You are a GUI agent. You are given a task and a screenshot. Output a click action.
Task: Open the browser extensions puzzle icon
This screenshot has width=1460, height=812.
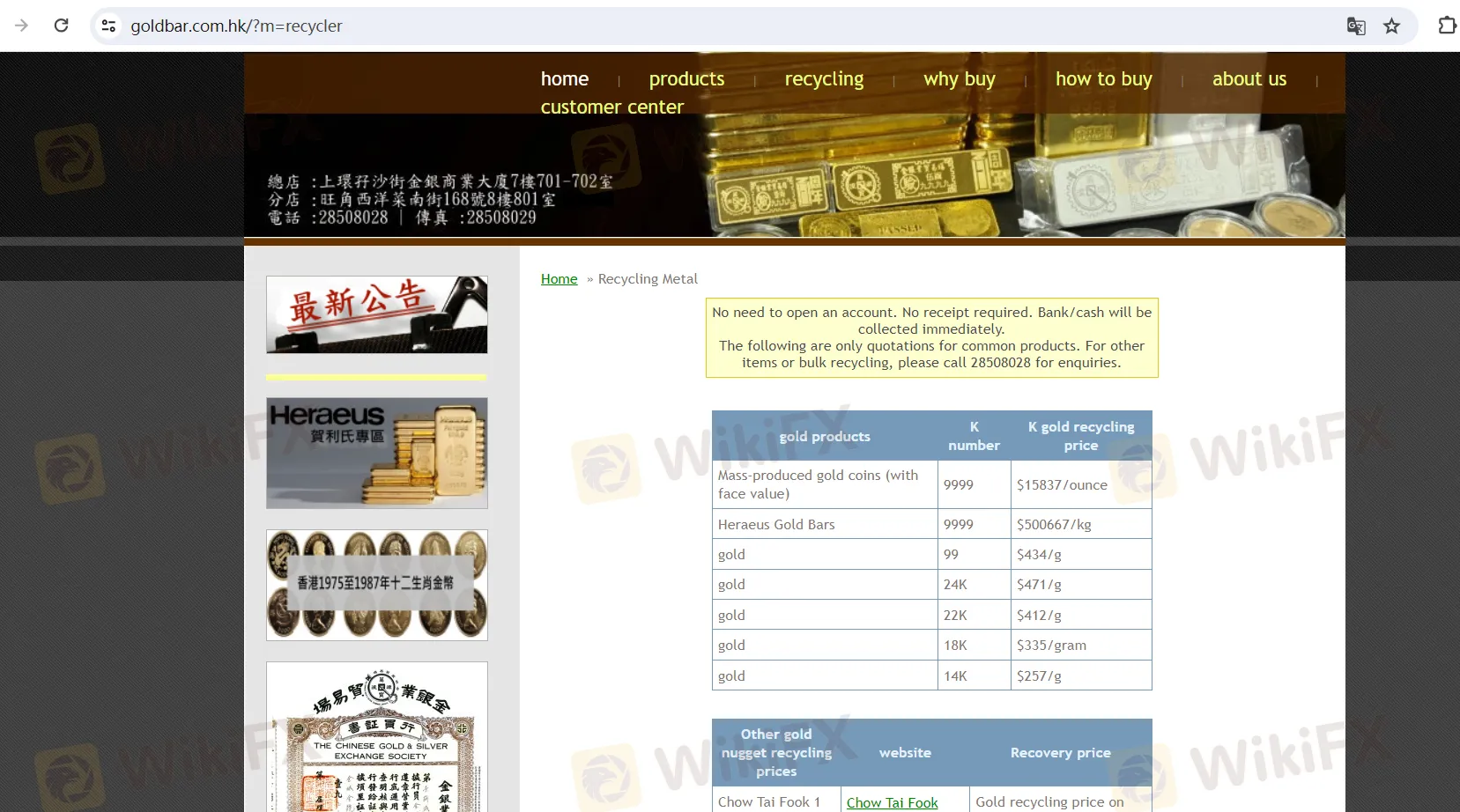(1448, 26)
